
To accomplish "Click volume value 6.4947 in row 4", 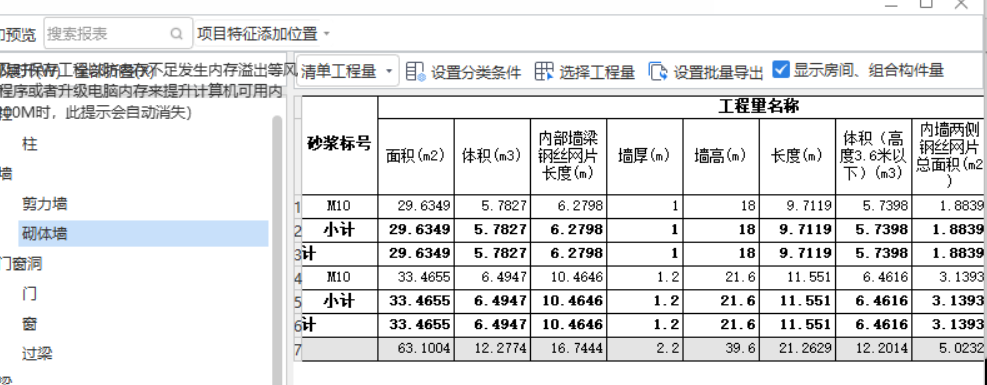I will coord(492,277).
